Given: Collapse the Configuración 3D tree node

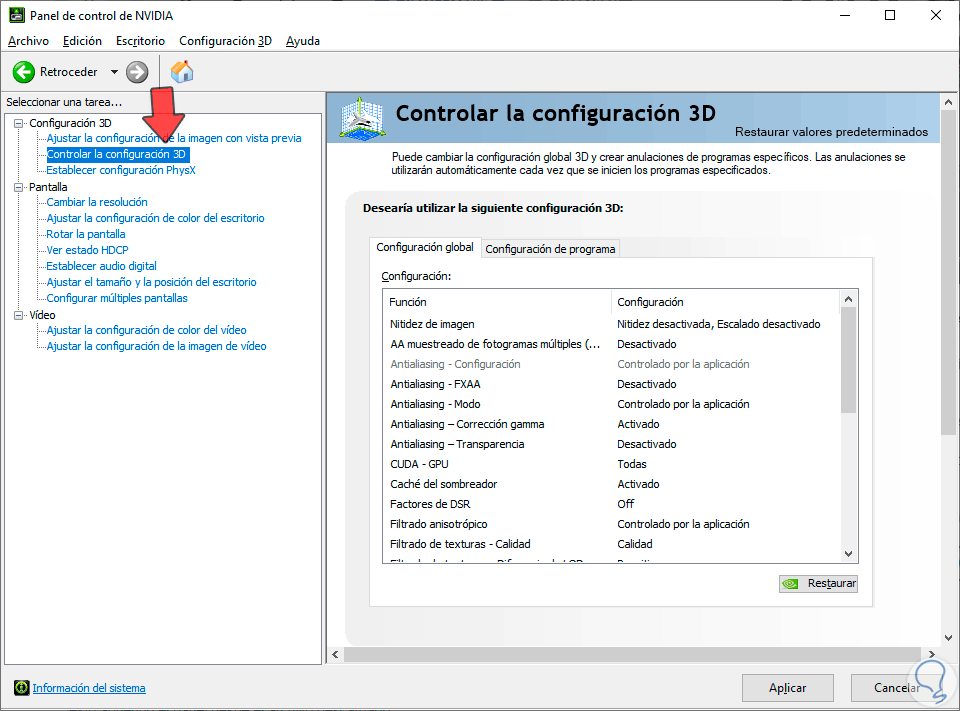Looking at the screenshot, I should click(18, 123).
